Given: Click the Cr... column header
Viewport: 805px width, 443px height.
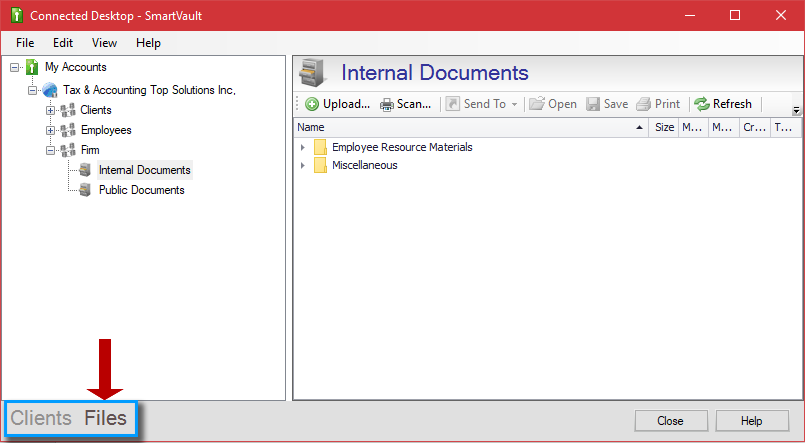Looking at the screenshot, I should [755, 127].
